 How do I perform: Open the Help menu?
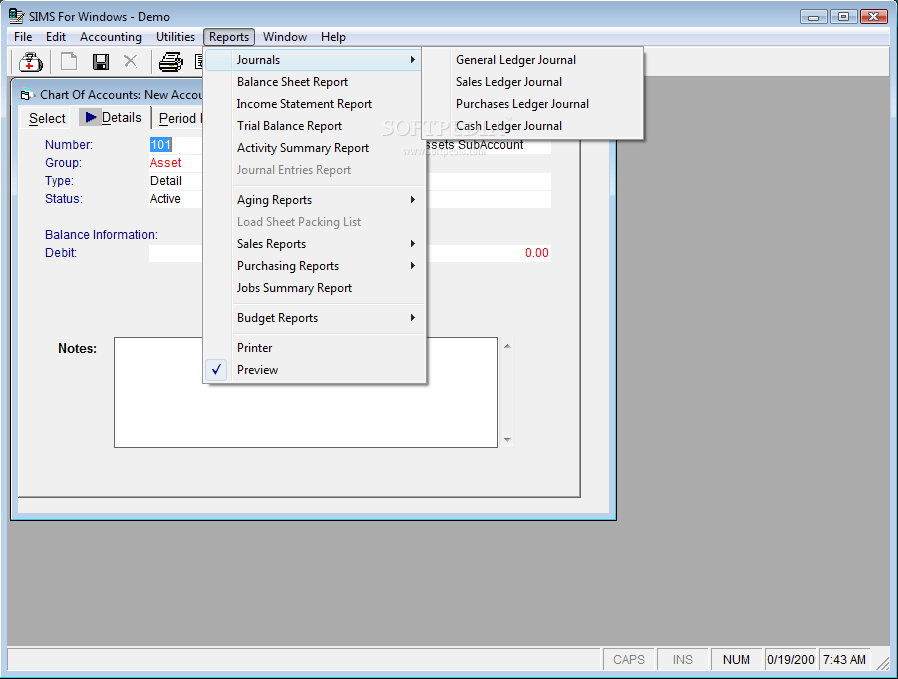[333, 37]
